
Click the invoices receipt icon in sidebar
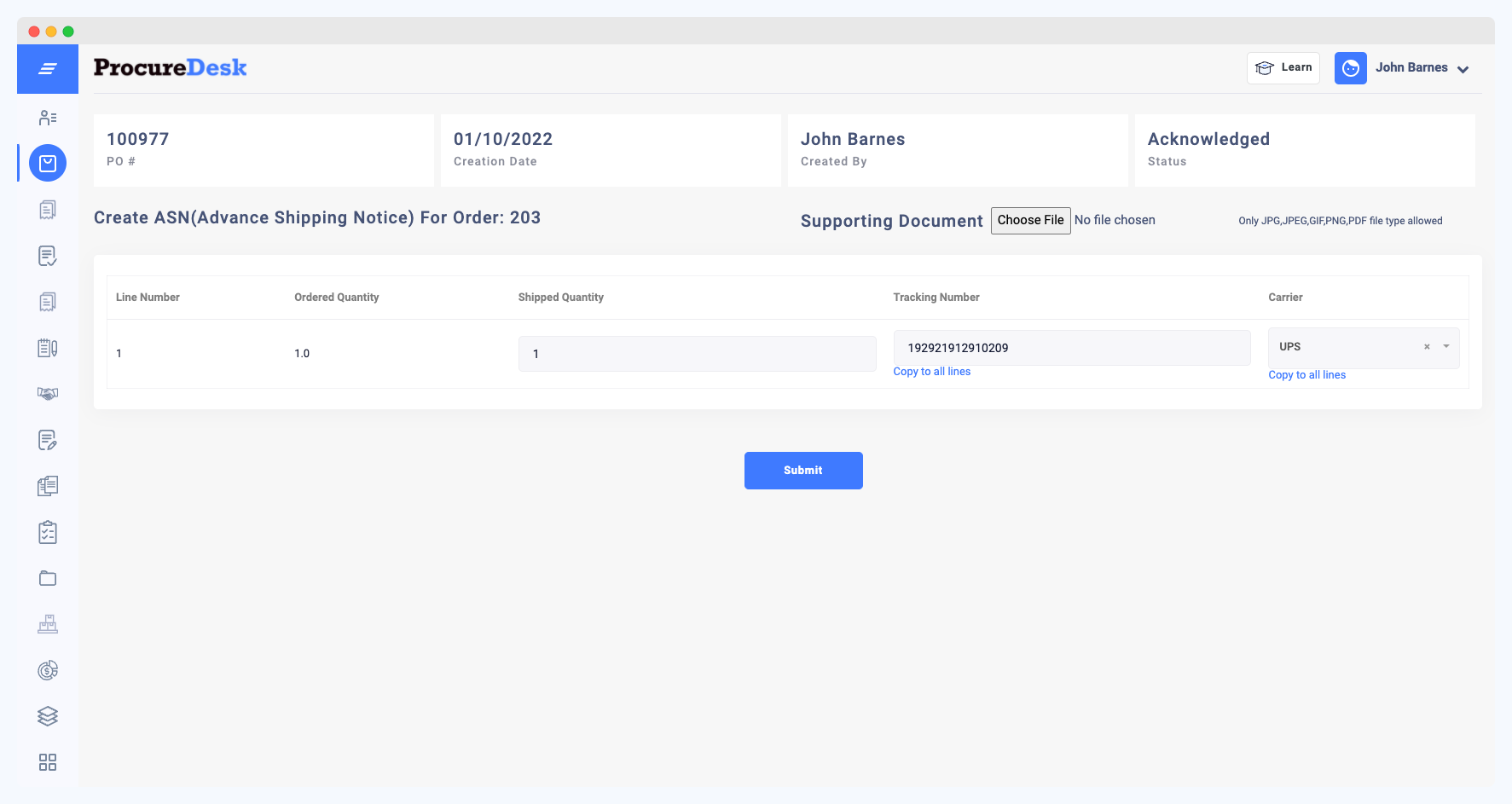[x=47, y=209]
